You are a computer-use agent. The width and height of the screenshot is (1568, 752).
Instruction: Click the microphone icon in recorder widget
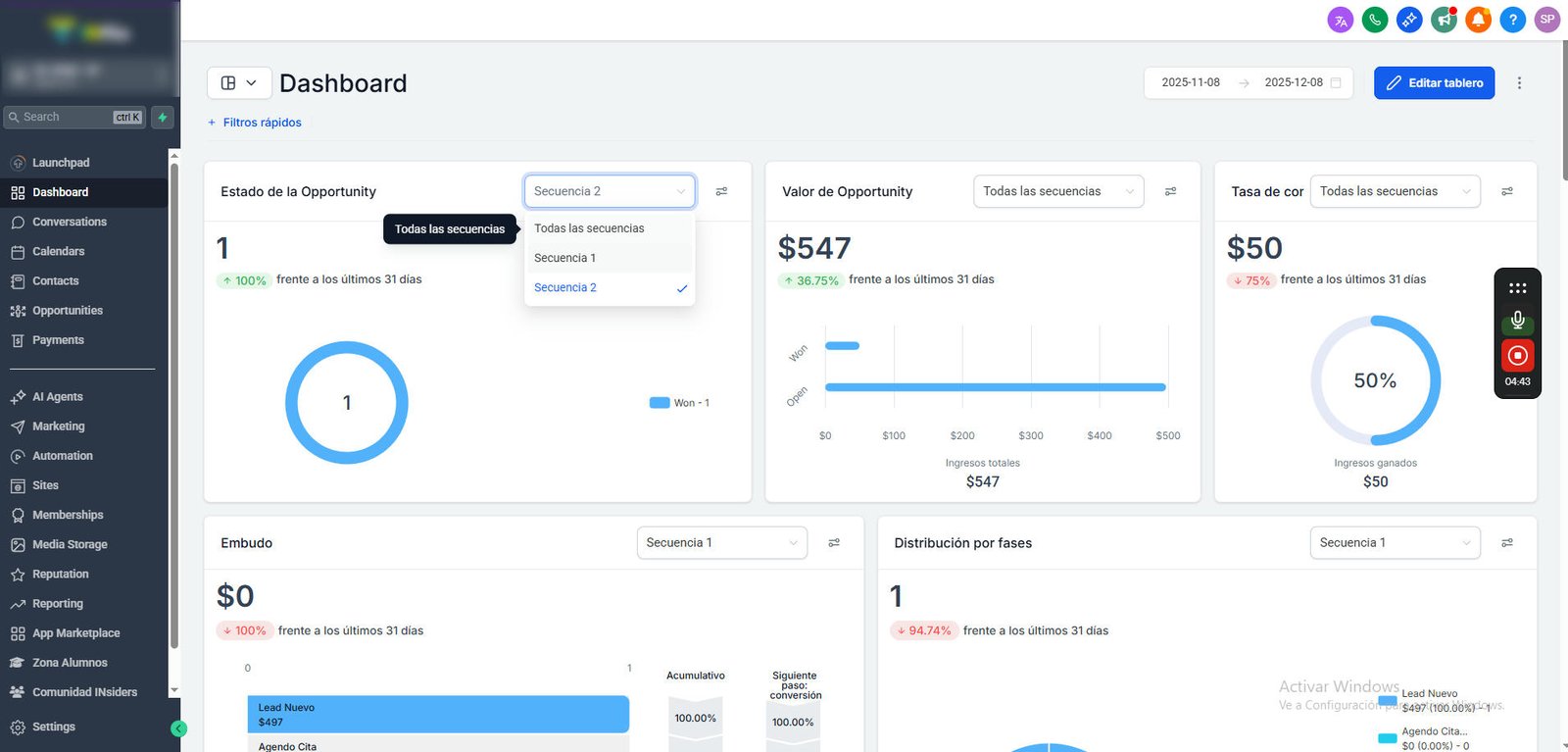(x=1517, y=321)
